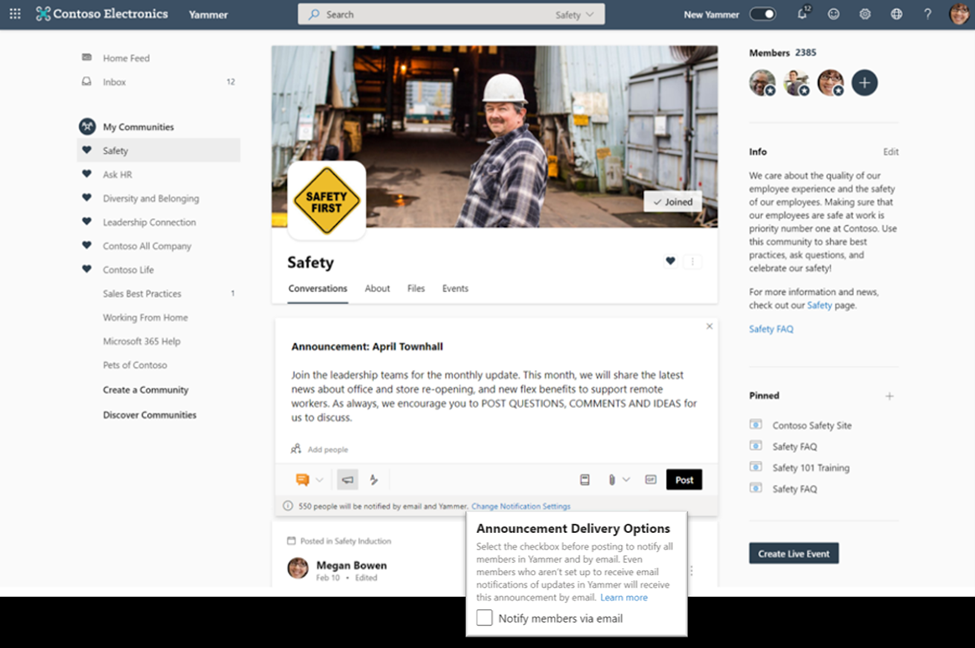Image resolution: width=975 pixels, height=648 pixels.
Task: Expand the post type dropdown arrow
Action: point(320,480)
